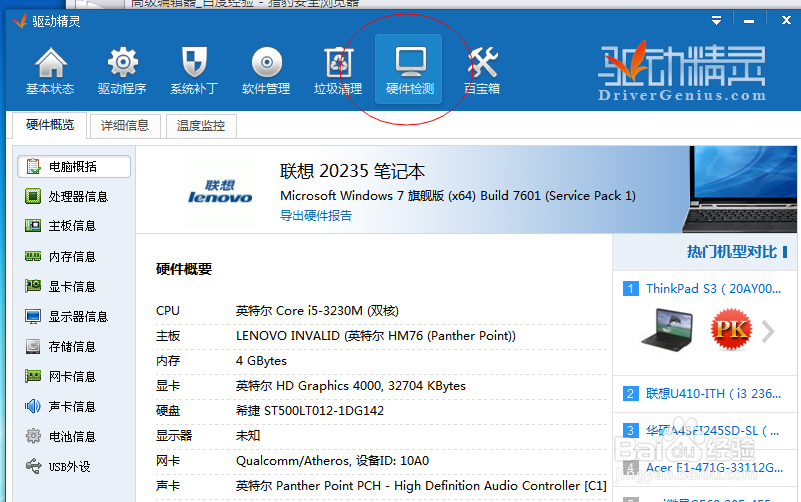The image size is (801, 502).
Task: Click the laptop banner image
Action: click(739, 189)
